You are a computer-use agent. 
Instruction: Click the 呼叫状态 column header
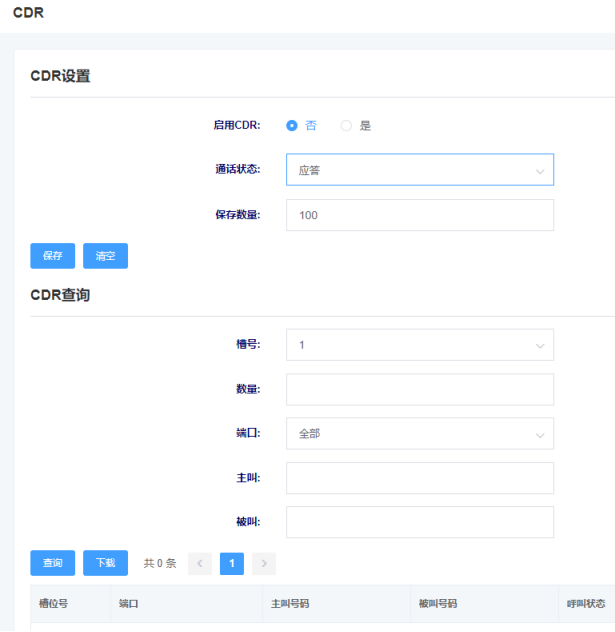click(x=586, y=604)
